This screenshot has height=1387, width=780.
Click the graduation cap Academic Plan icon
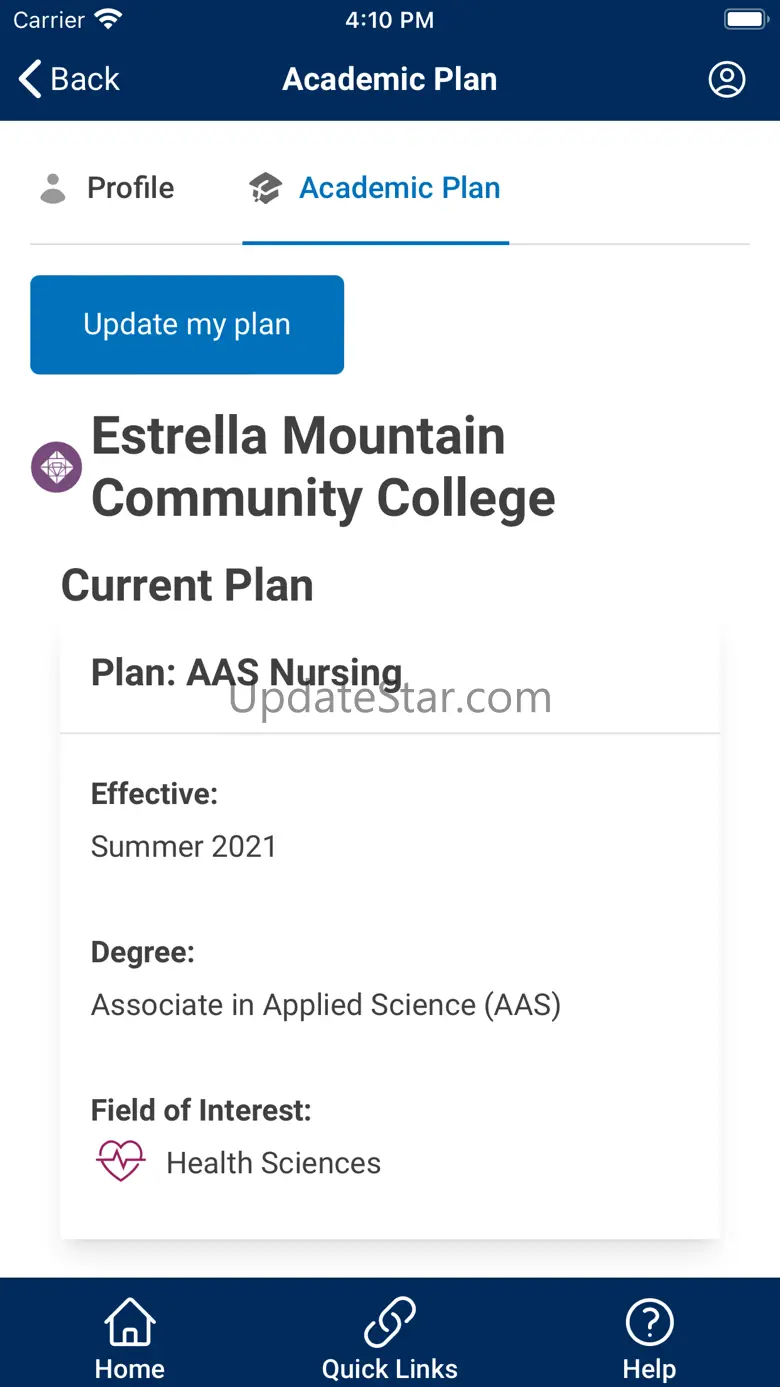tap(266, 188)
